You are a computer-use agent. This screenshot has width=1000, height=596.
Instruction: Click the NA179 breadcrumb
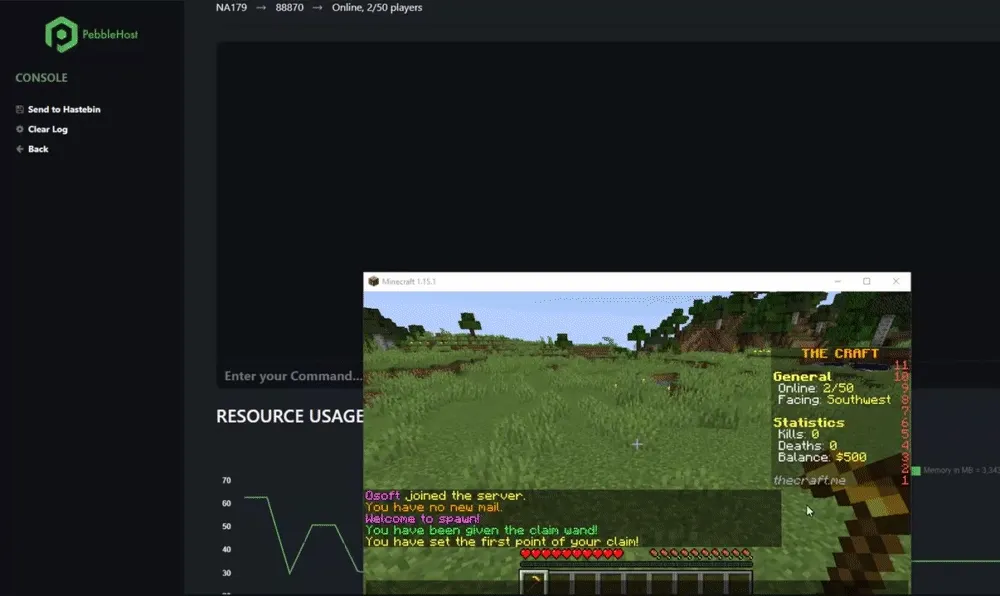[x=232, y=8]
